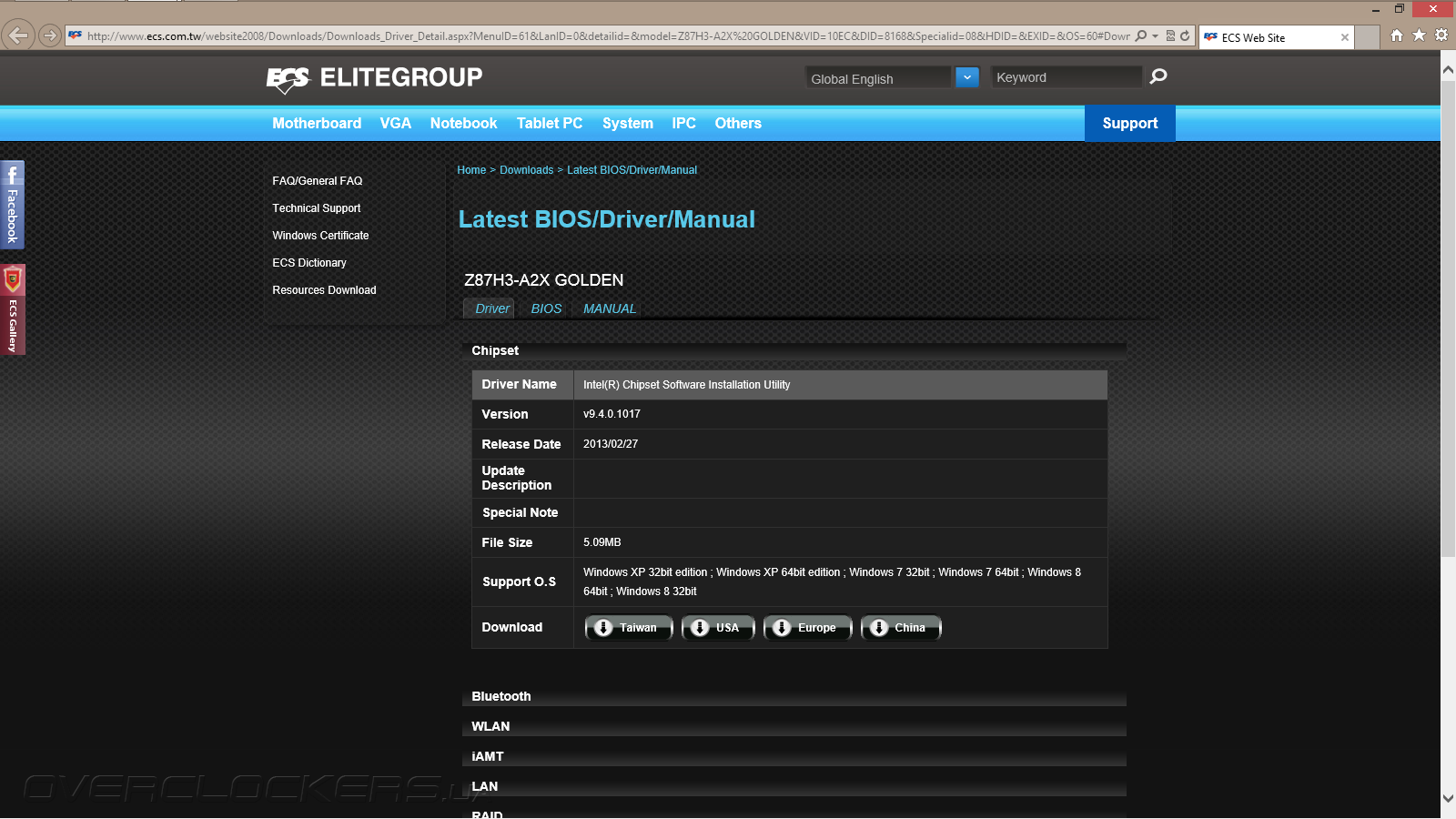Screen dimensions: 1456x819
Task: Open Resources Download sidebar link
Action: 324,290
